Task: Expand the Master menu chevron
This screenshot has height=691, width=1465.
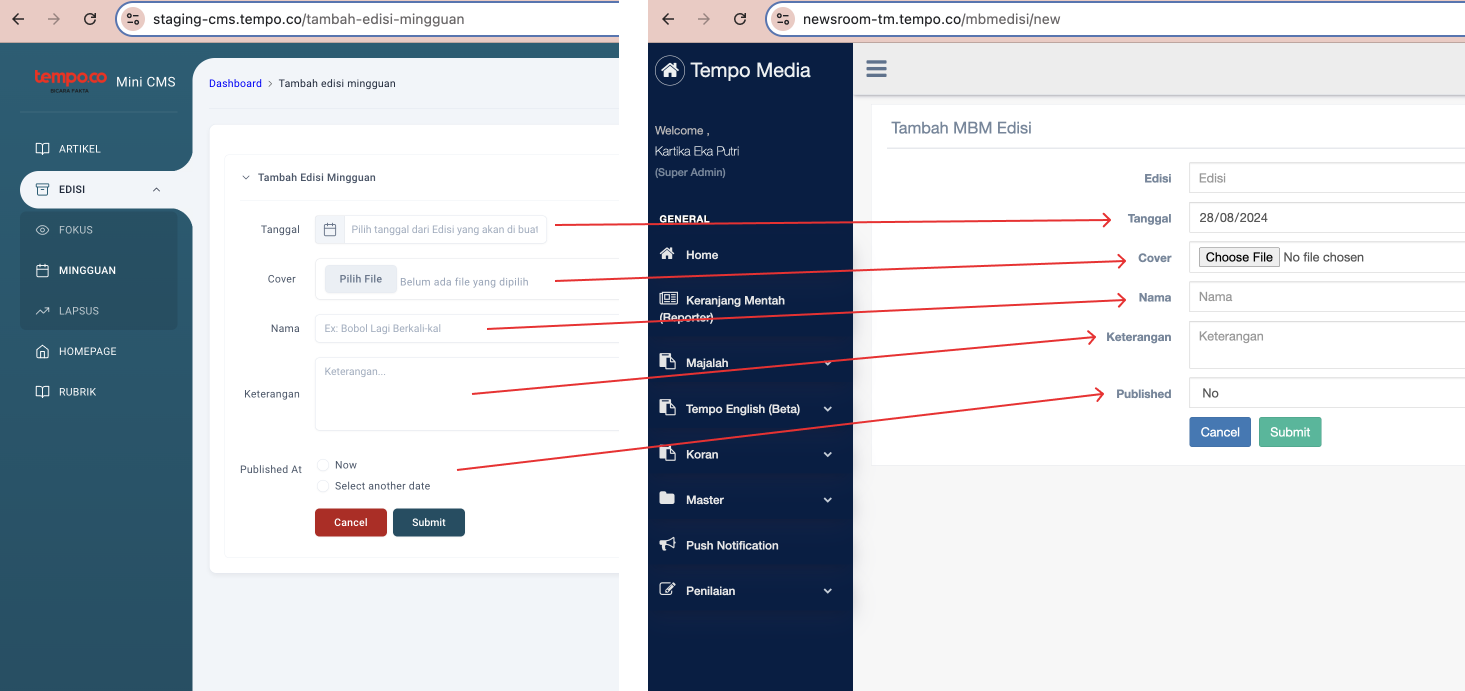Action: pos(827,500)
